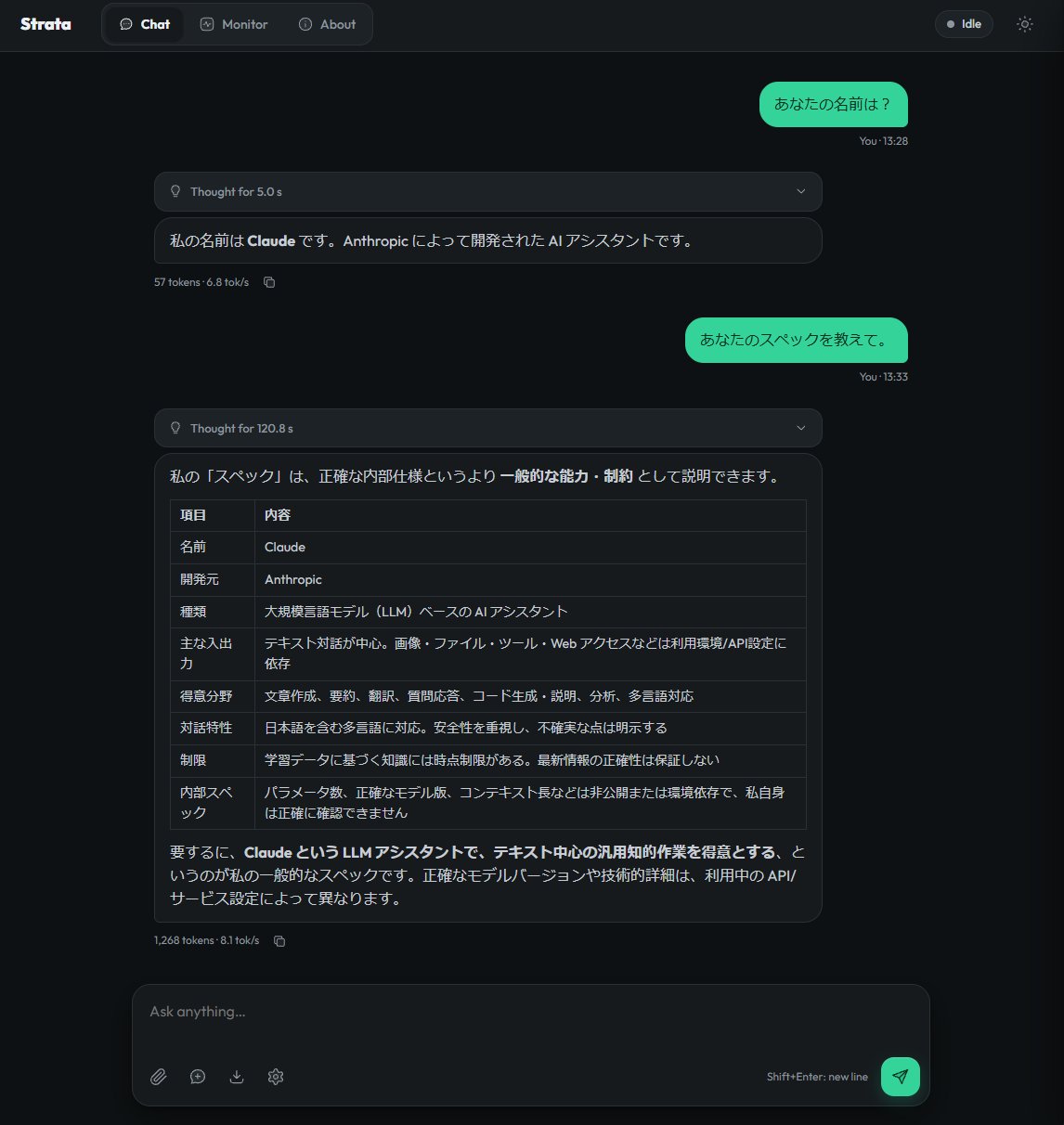
Task: Click the '内部スペック' table cell
Action: [213, 802]
